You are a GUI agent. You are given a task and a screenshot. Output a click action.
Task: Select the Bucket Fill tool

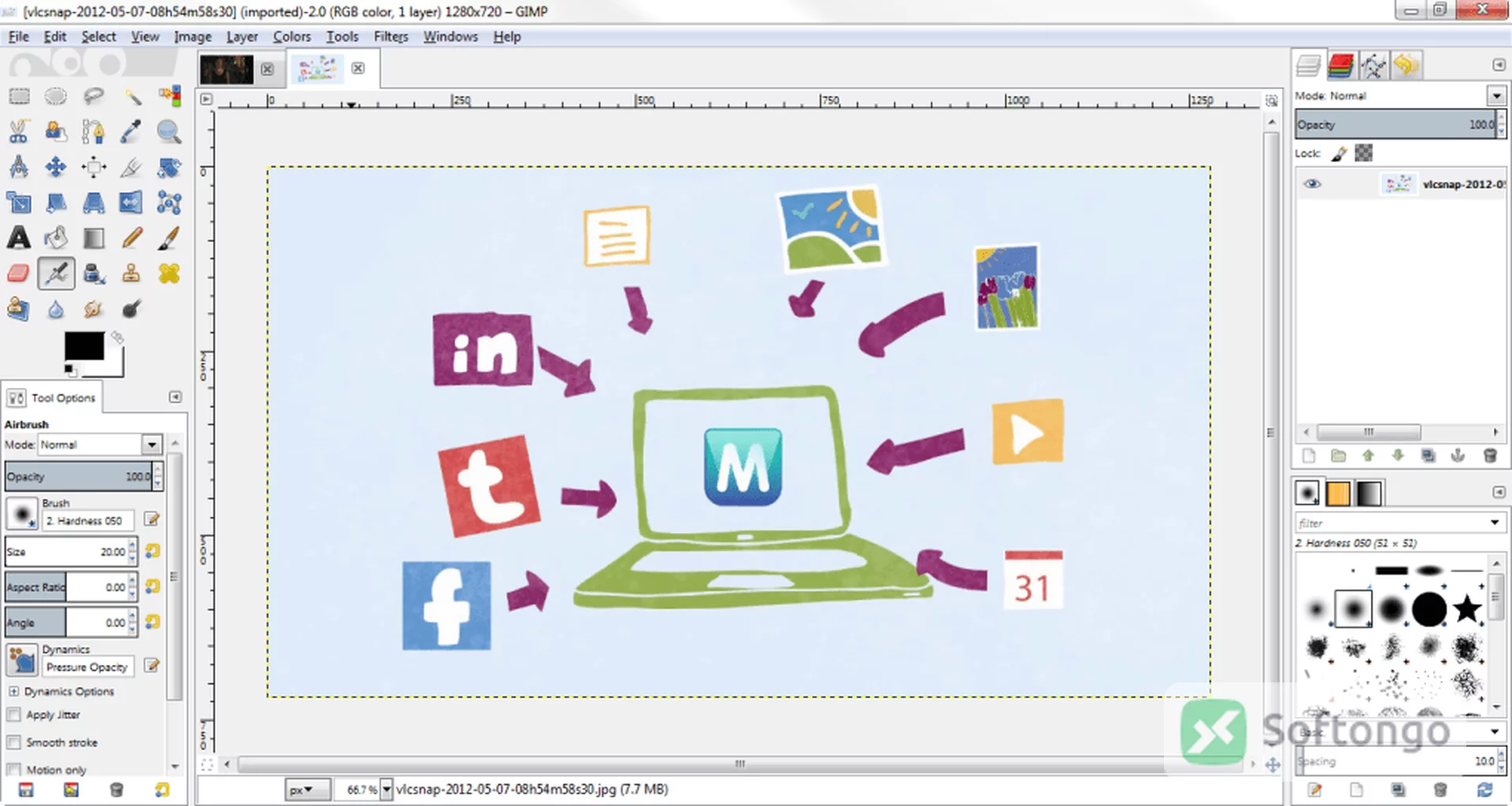point(56,238)
